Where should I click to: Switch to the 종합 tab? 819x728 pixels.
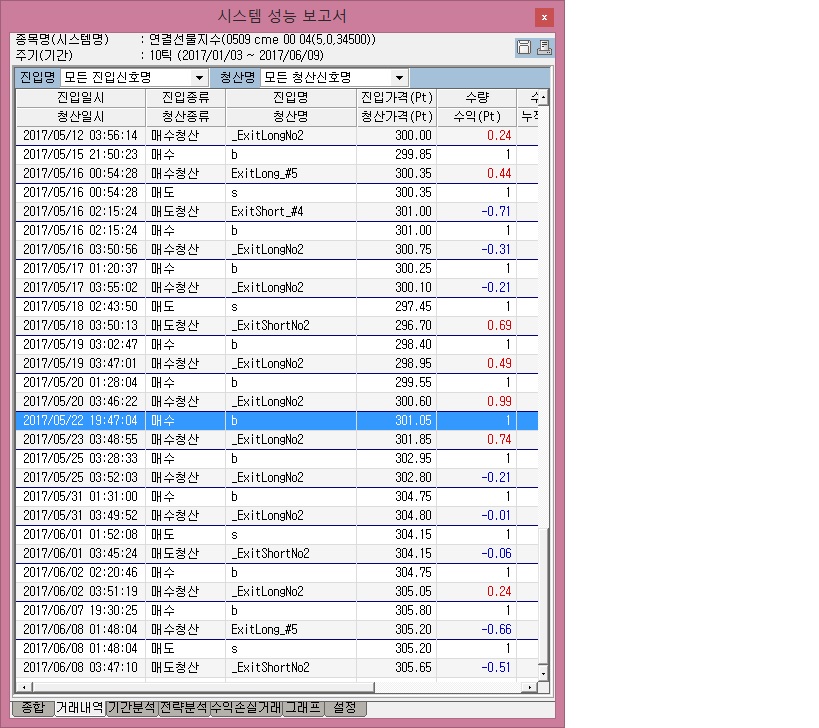[x=33, y=708]
